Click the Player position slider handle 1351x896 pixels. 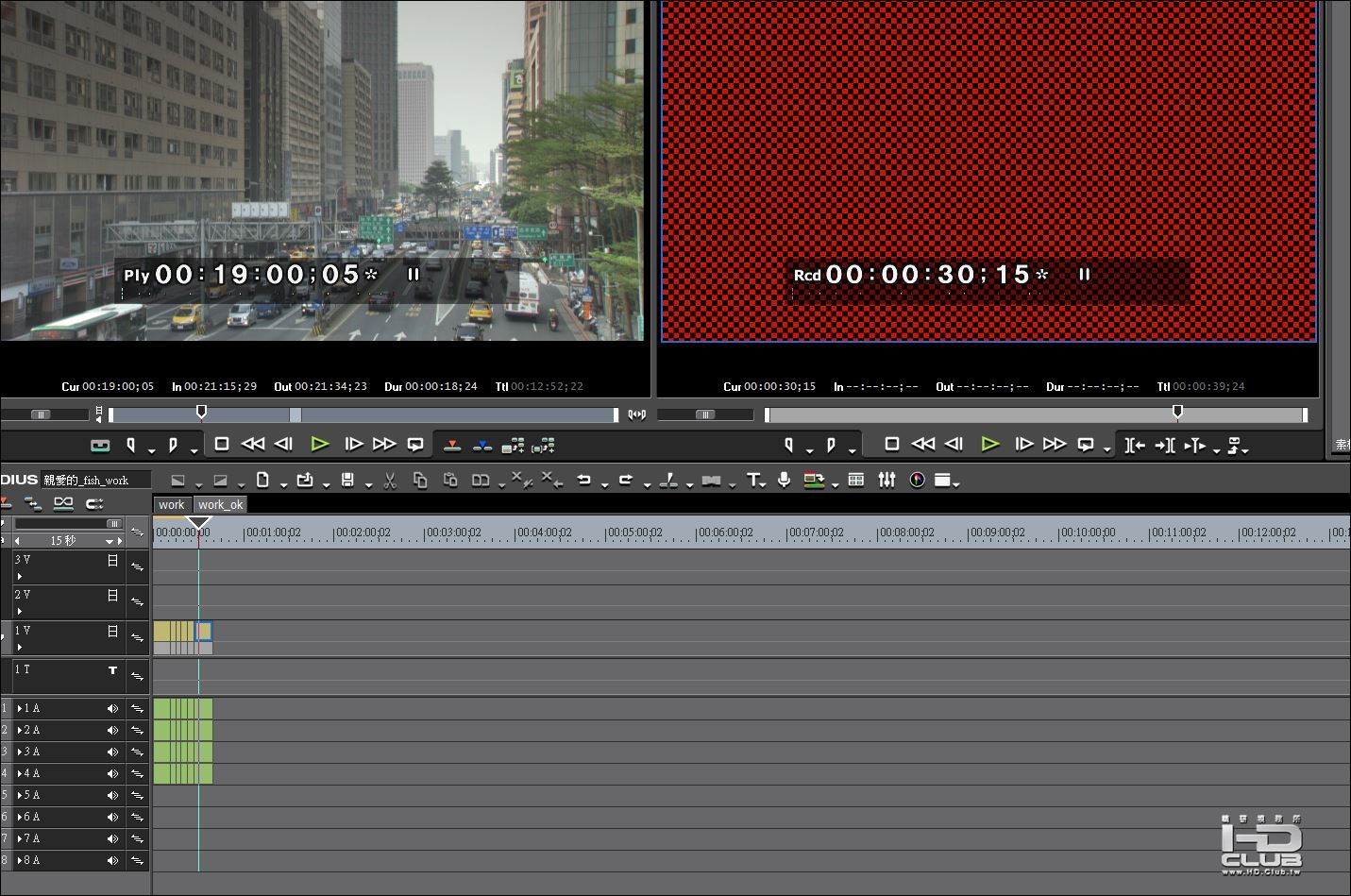click(x=201, y=412)
